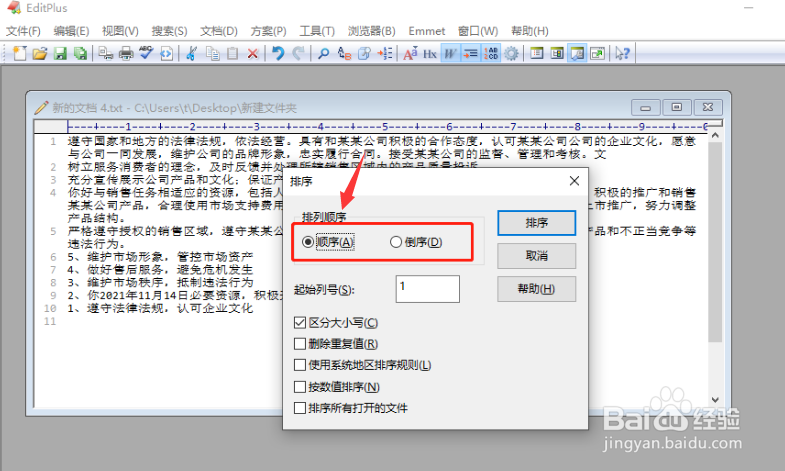Toggle the output window icon

[x=577, y=53]
